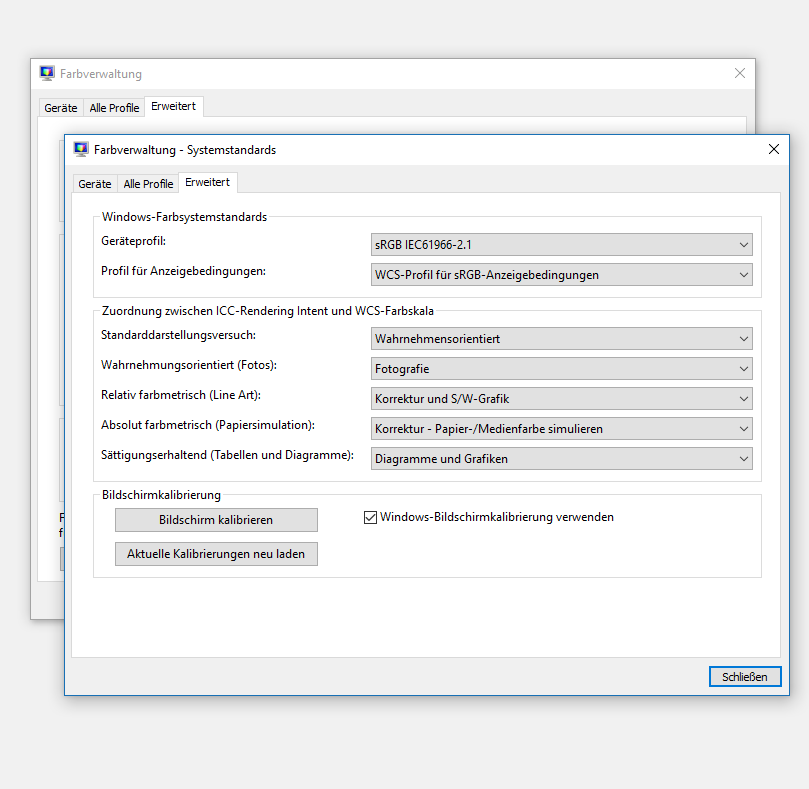
Task: Click Aktuelle Kalibrierungen neu laden button
Action: (216, 554)
